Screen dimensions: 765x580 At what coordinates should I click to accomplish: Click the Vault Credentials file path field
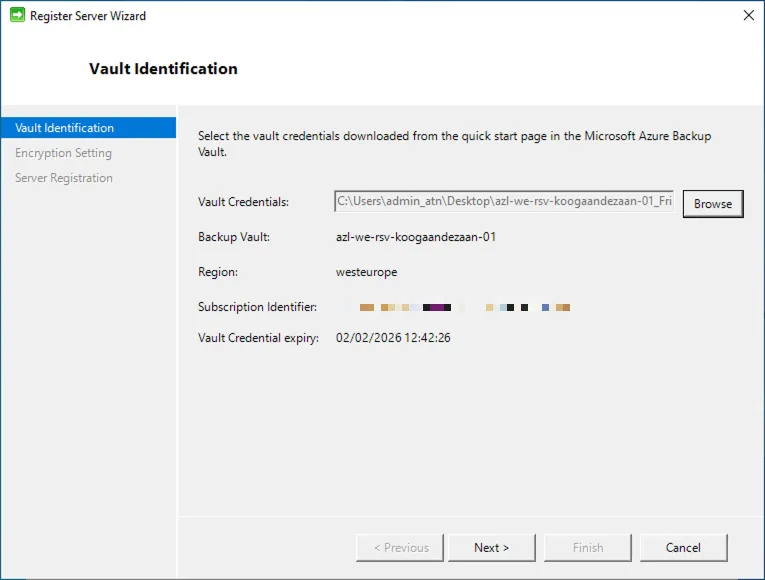click(x=505, y=202)
